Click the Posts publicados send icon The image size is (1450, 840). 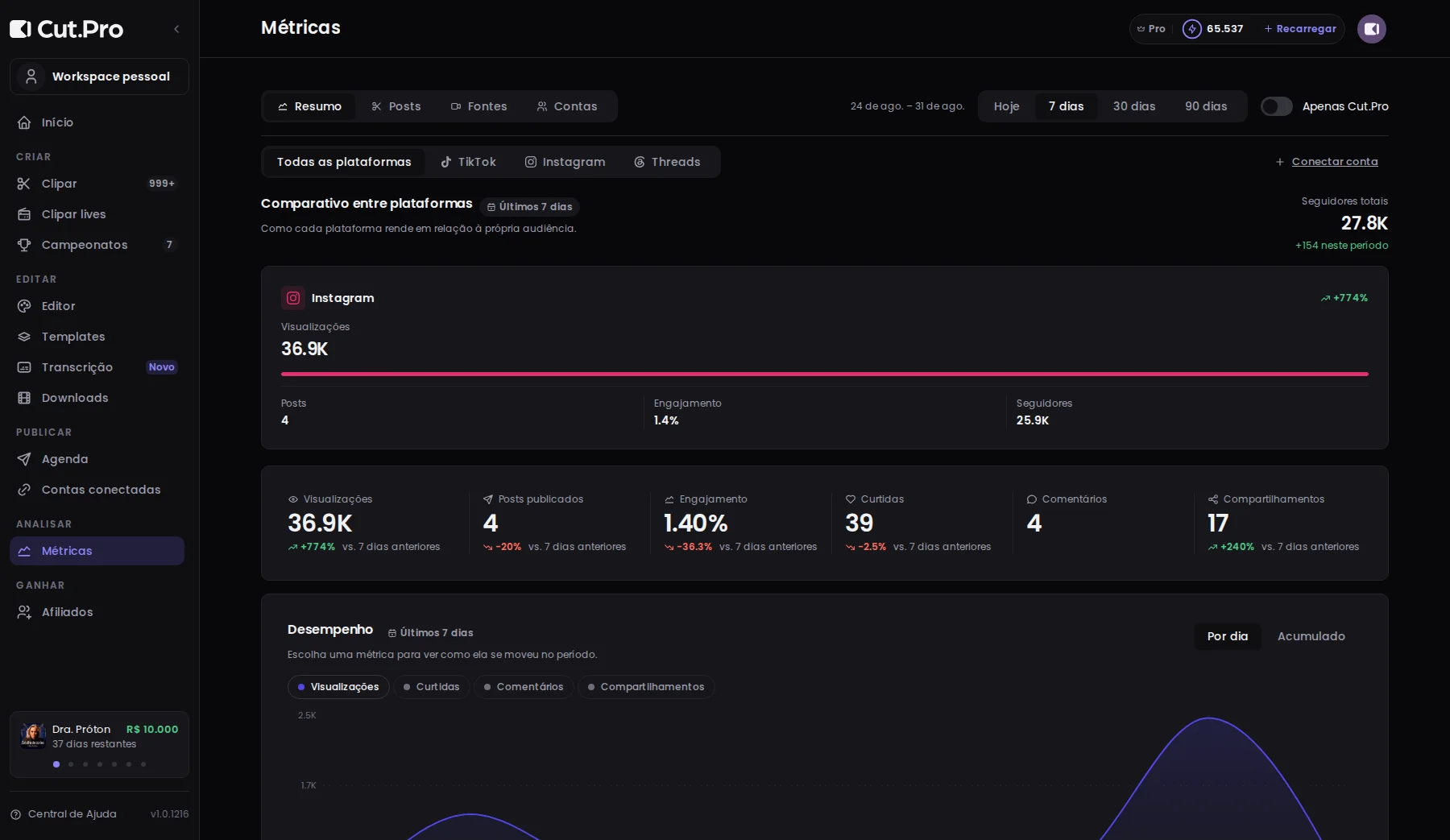(x=488, y=499)
